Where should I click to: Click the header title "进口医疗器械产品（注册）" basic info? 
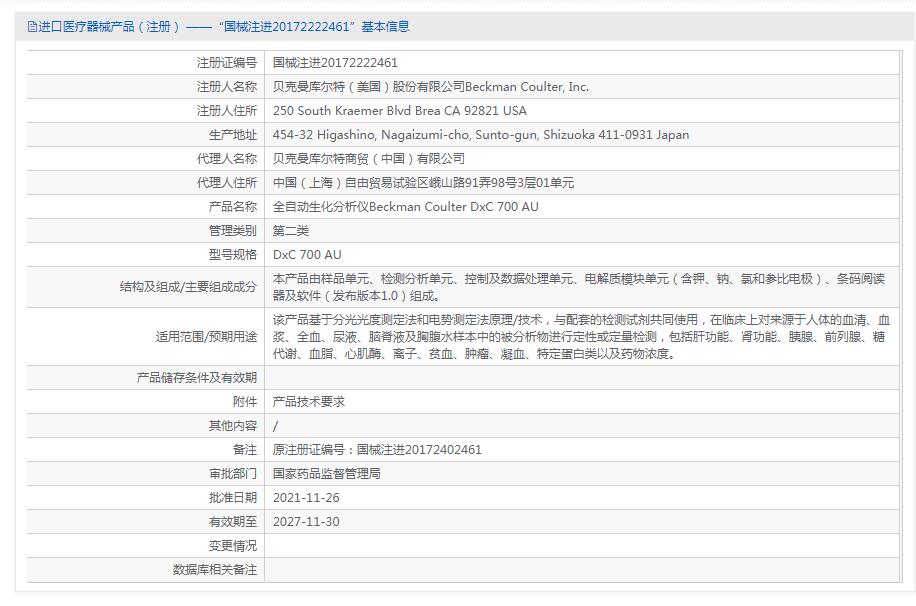coord(224,27)
